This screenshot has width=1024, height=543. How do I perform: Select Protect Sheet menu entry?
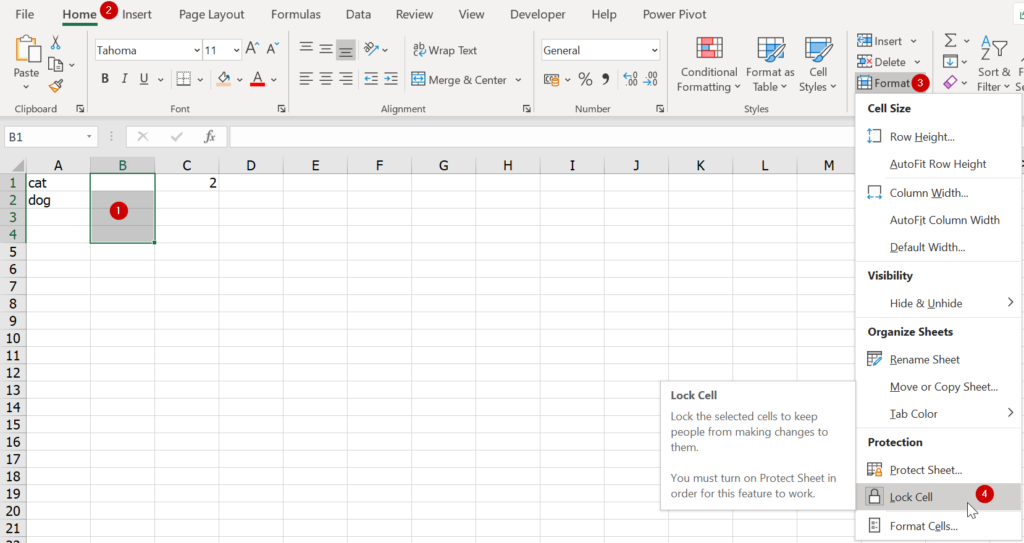938,470
